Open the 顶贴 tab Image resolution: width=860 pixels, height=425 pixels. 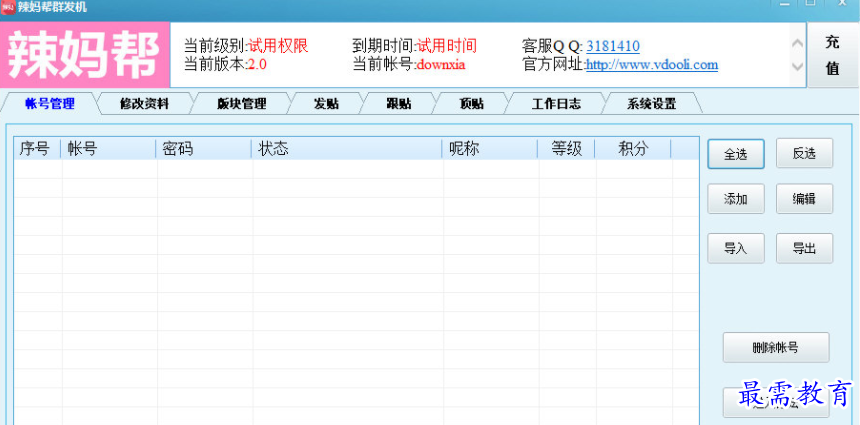pos(472,104)
